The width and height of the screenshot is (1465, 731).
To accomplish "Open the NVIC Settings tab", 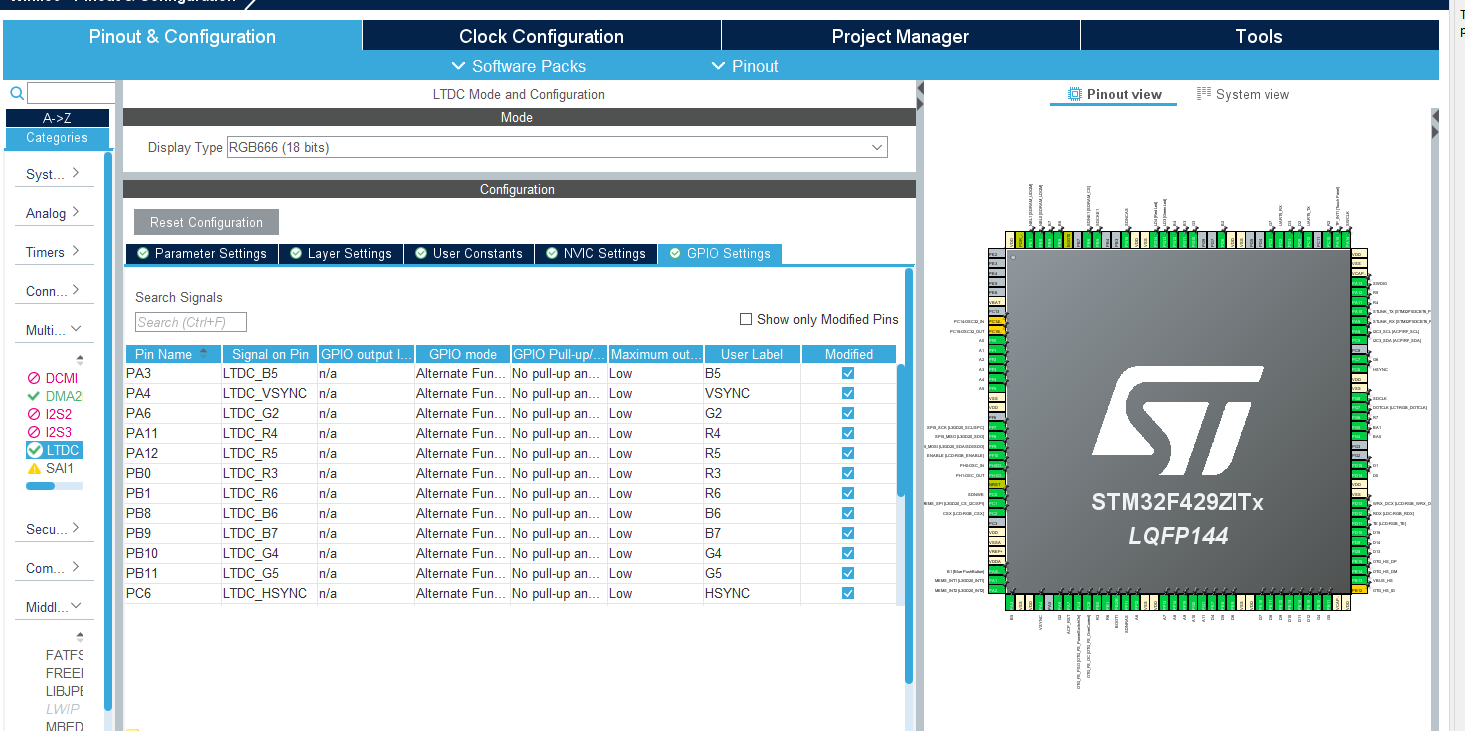I will tap(595, 253).
